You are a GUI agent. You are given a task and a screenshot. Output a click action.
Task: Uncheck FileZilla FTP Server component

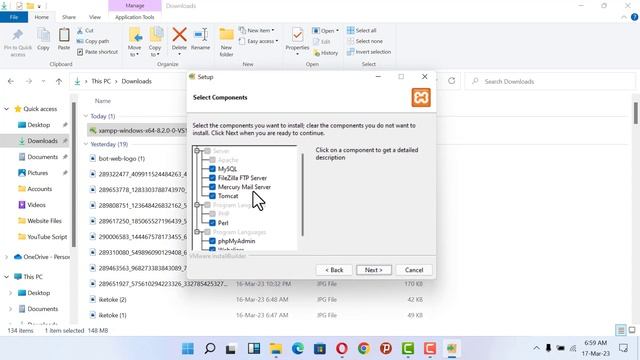(212, 178)
